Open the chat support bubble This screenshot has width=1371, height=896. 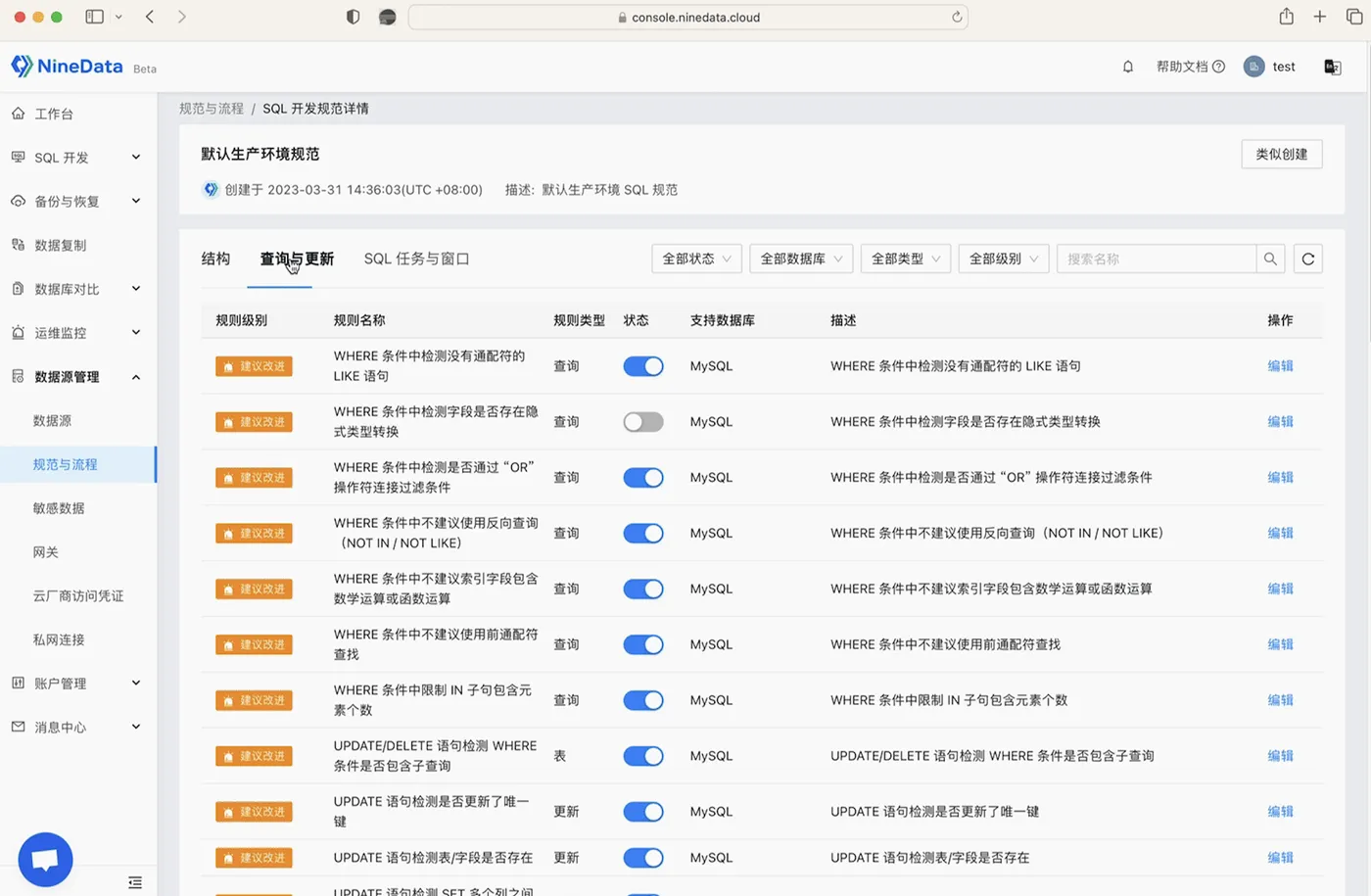(45, 860)
